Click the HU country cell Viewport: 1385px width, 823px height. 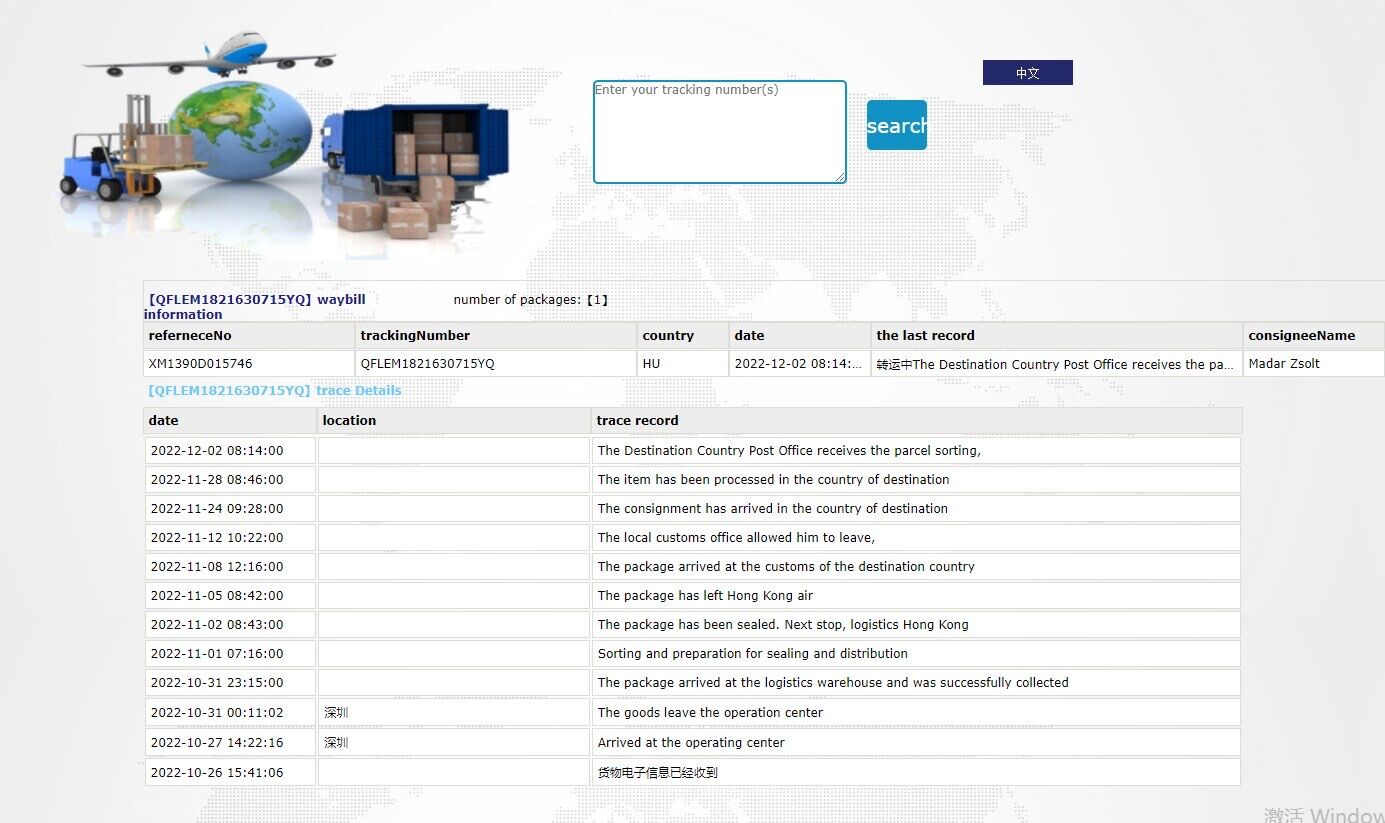click(x=683, y=364)
